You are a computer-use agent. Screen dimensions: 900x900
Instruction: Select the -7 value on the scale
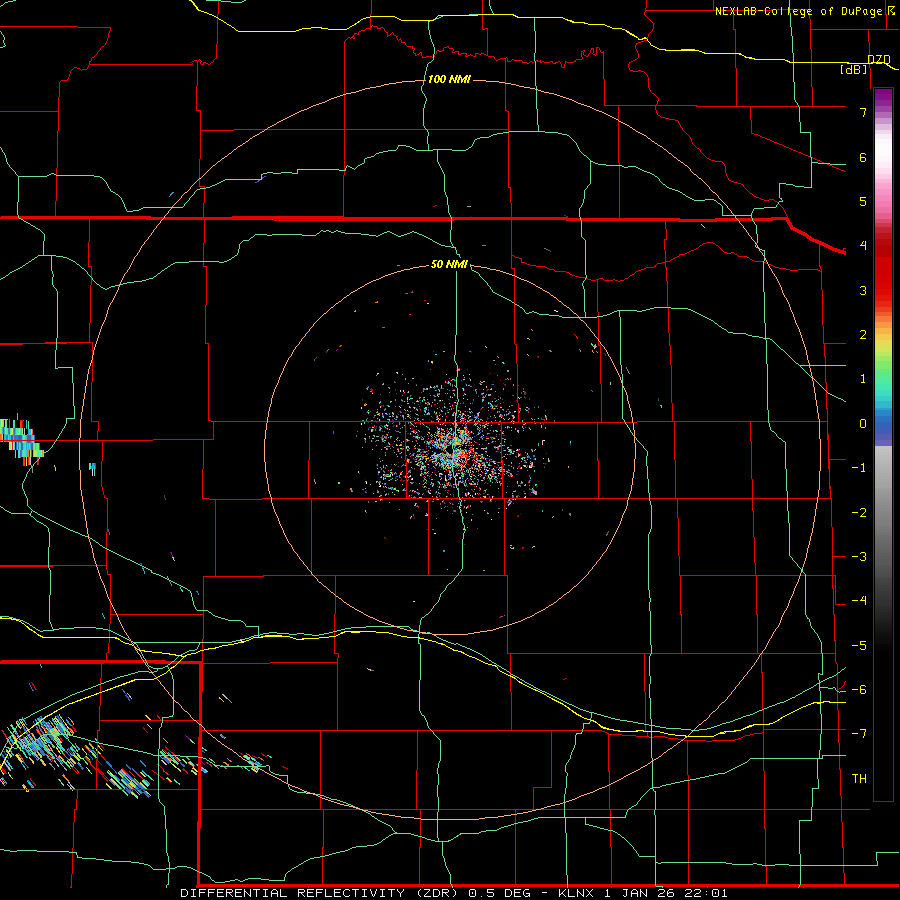coord(859,734)
